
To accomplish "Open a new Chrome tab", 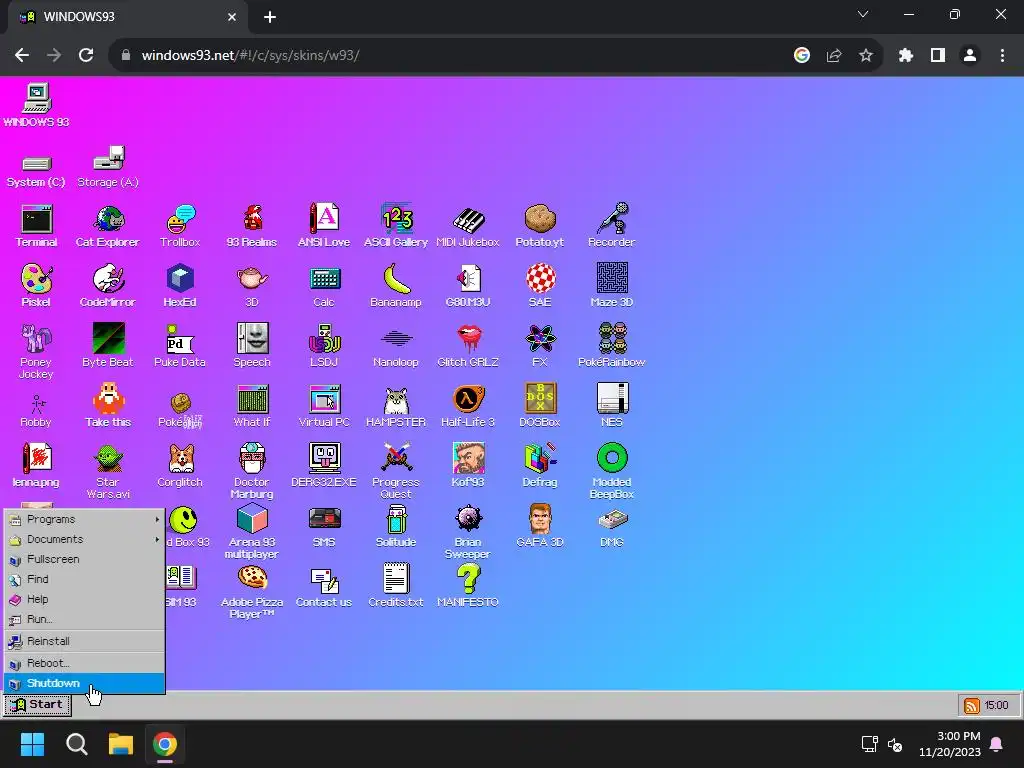I will (x=270, y=17).
